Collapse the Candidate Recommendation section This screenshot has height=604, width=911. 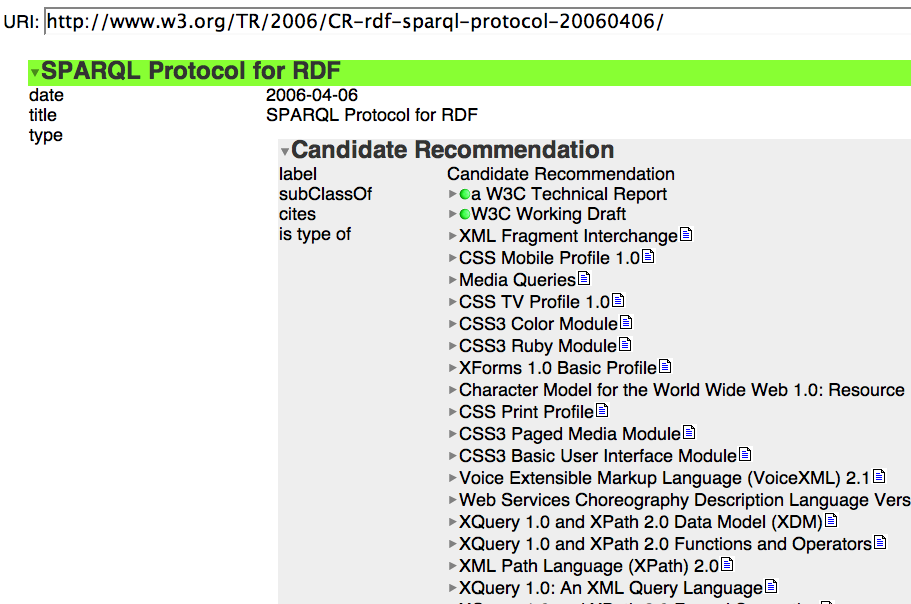285,152
